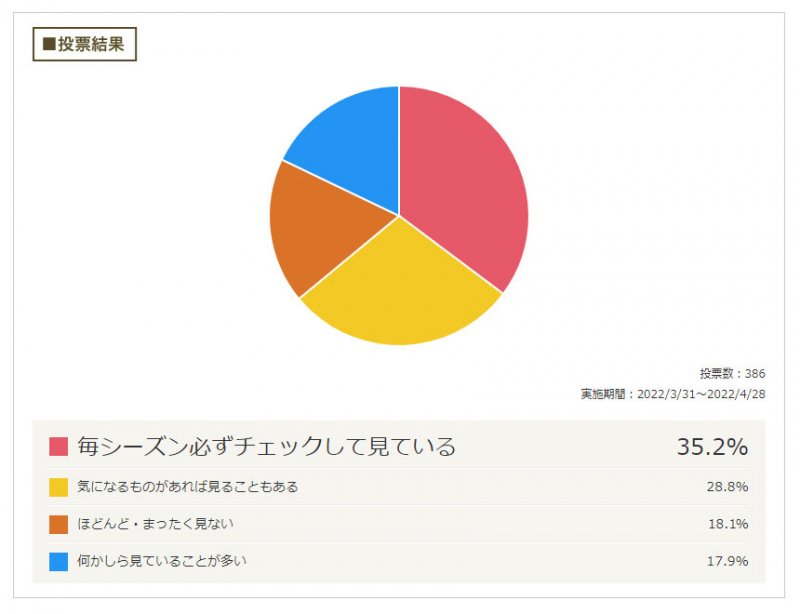Click the 17.9% percentage value
800x614 pixels.
(728, 561)
